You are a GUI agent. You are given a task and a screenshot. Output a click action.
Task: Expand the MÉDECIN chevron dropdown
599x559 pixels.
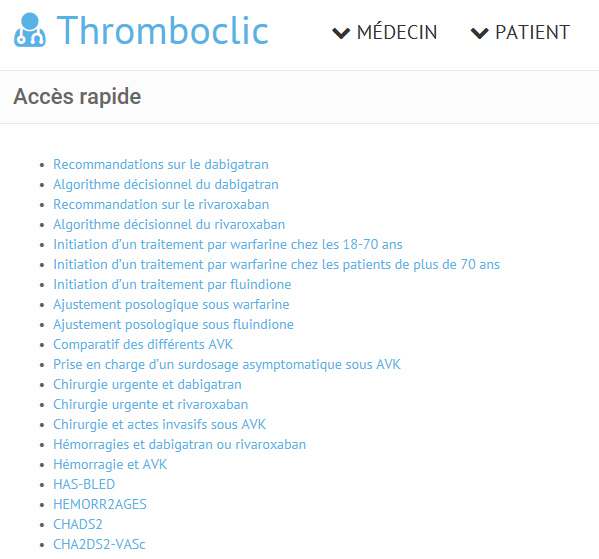(341, 33)
